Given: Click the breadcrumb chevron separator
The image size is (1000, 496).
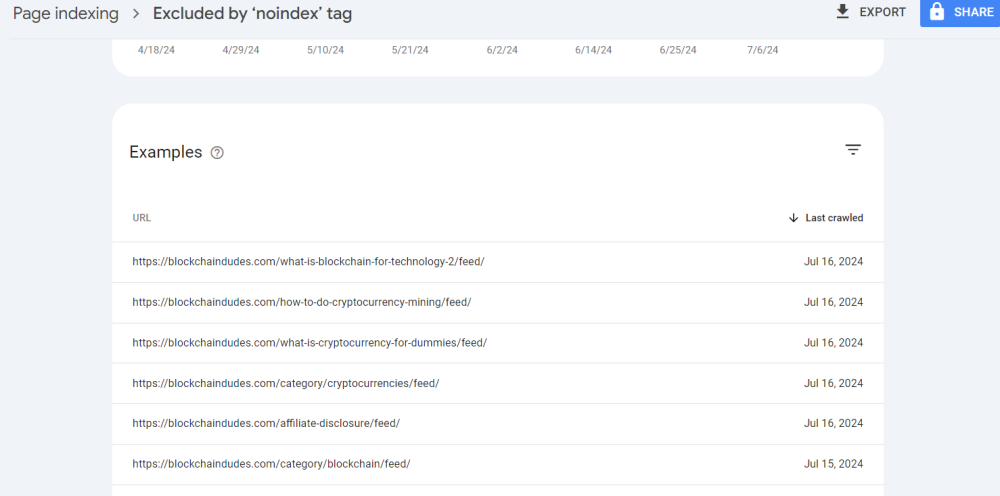Looking at the screenshot, I should [x=136, y=14].
